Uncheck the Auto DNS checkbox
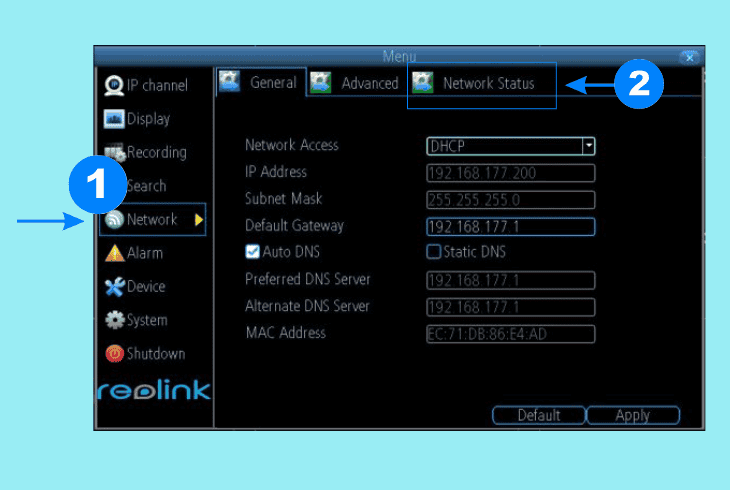730x490 pixels. coord(252,252)
